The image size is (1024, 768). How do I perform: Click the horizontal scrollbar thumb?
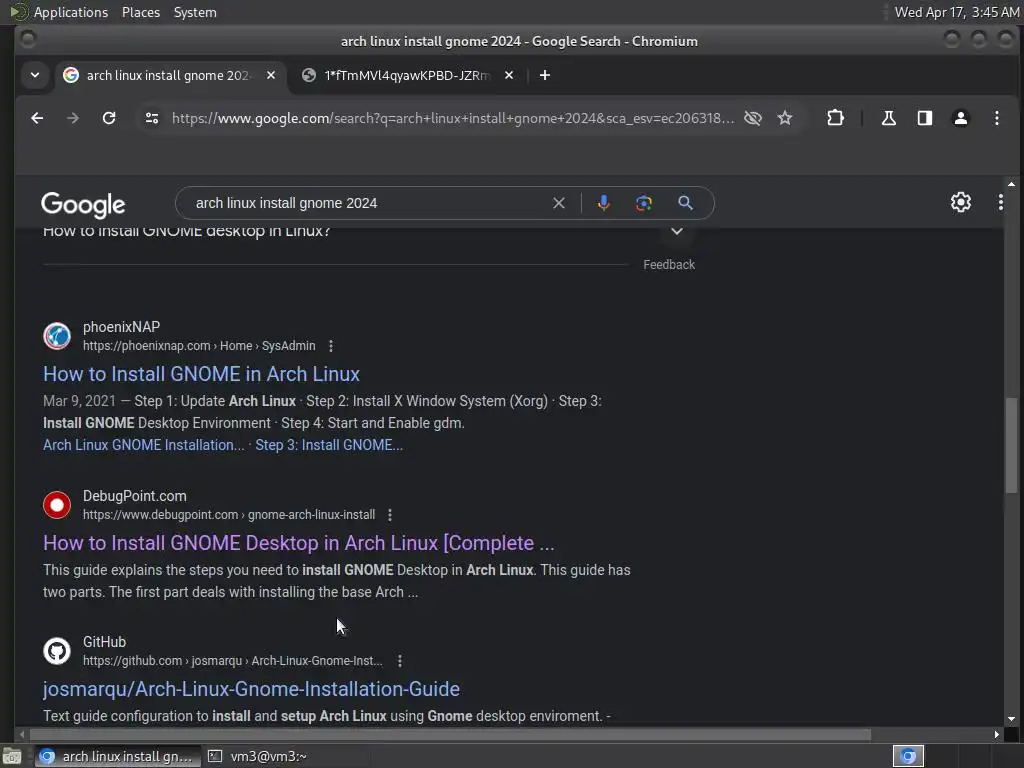(451, 735)
